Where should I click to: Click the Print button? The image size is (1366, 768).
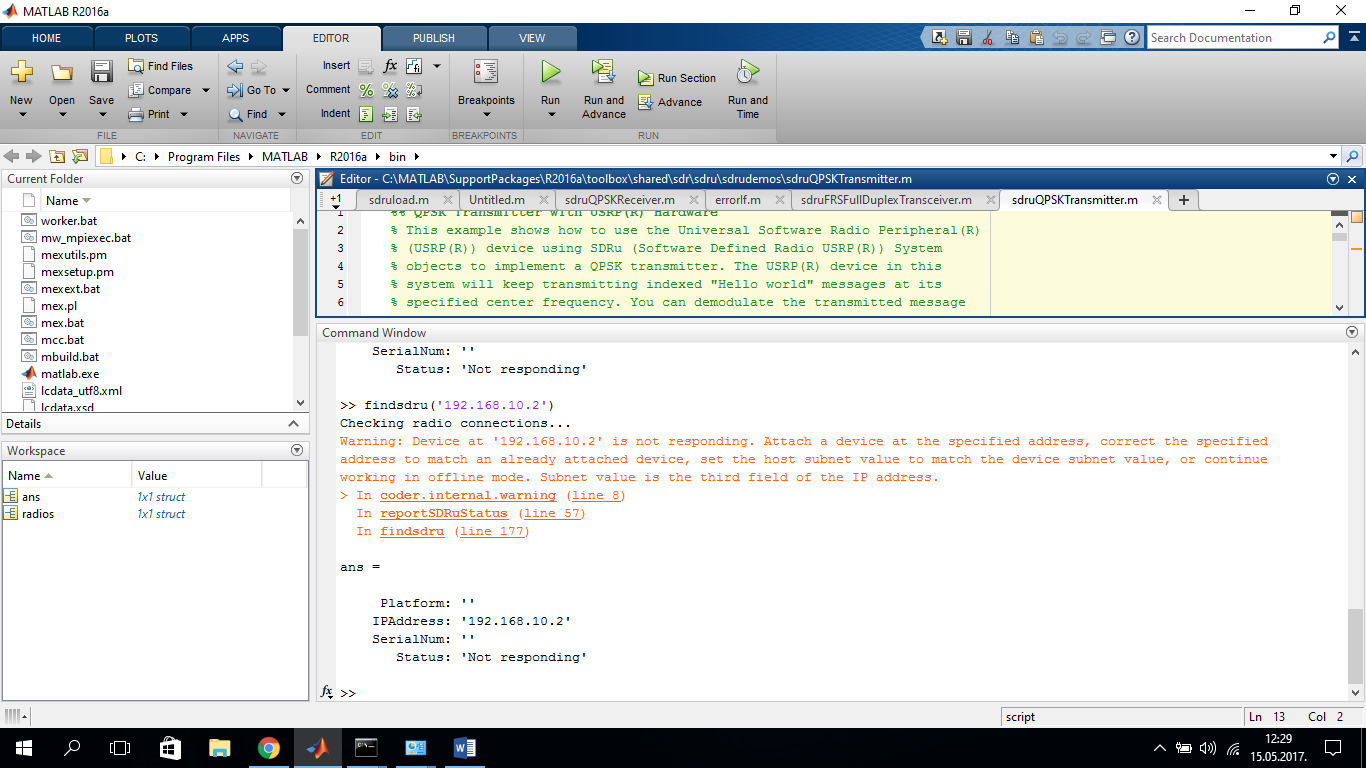[150, 114]
